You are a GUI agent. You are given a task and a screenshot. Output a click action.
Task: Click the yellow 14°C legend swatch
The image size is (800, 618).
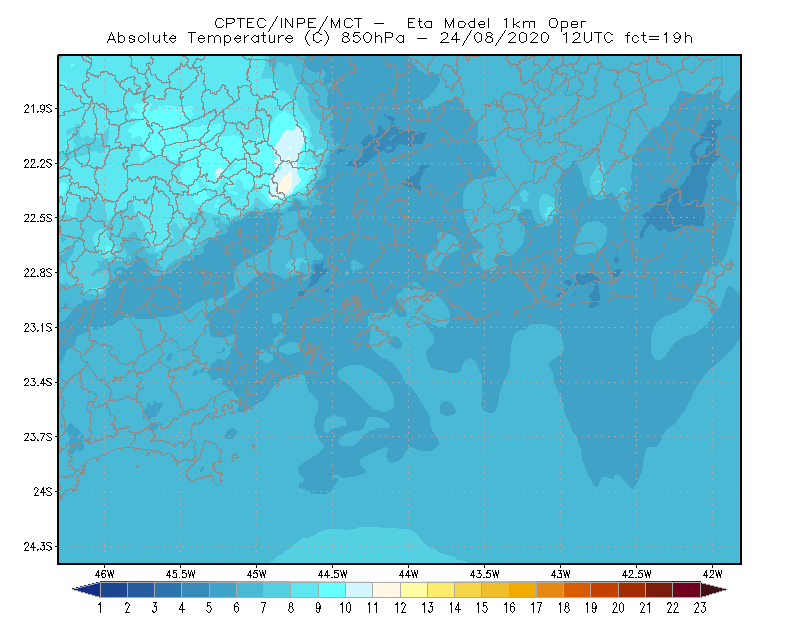tap(468, 590)
